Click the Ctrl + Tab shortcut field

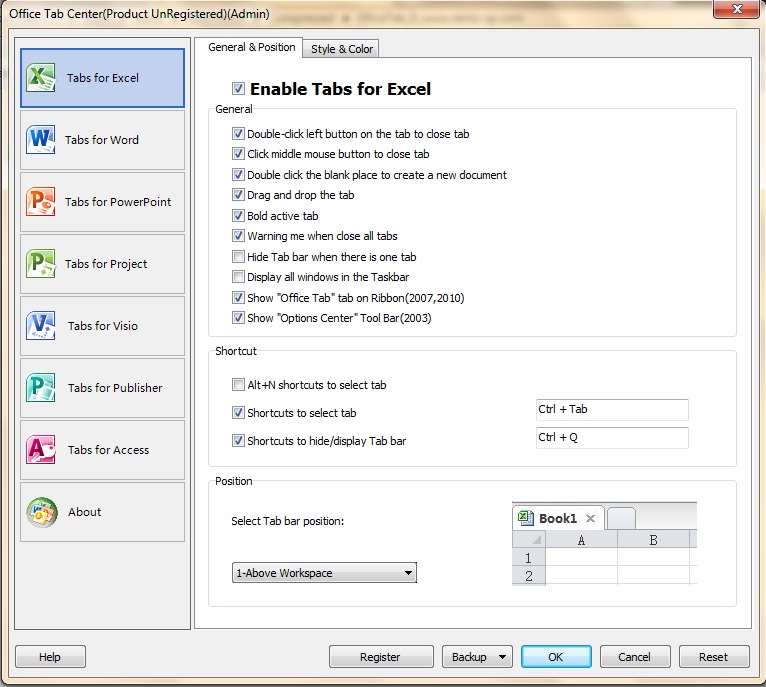pos(612,409)
